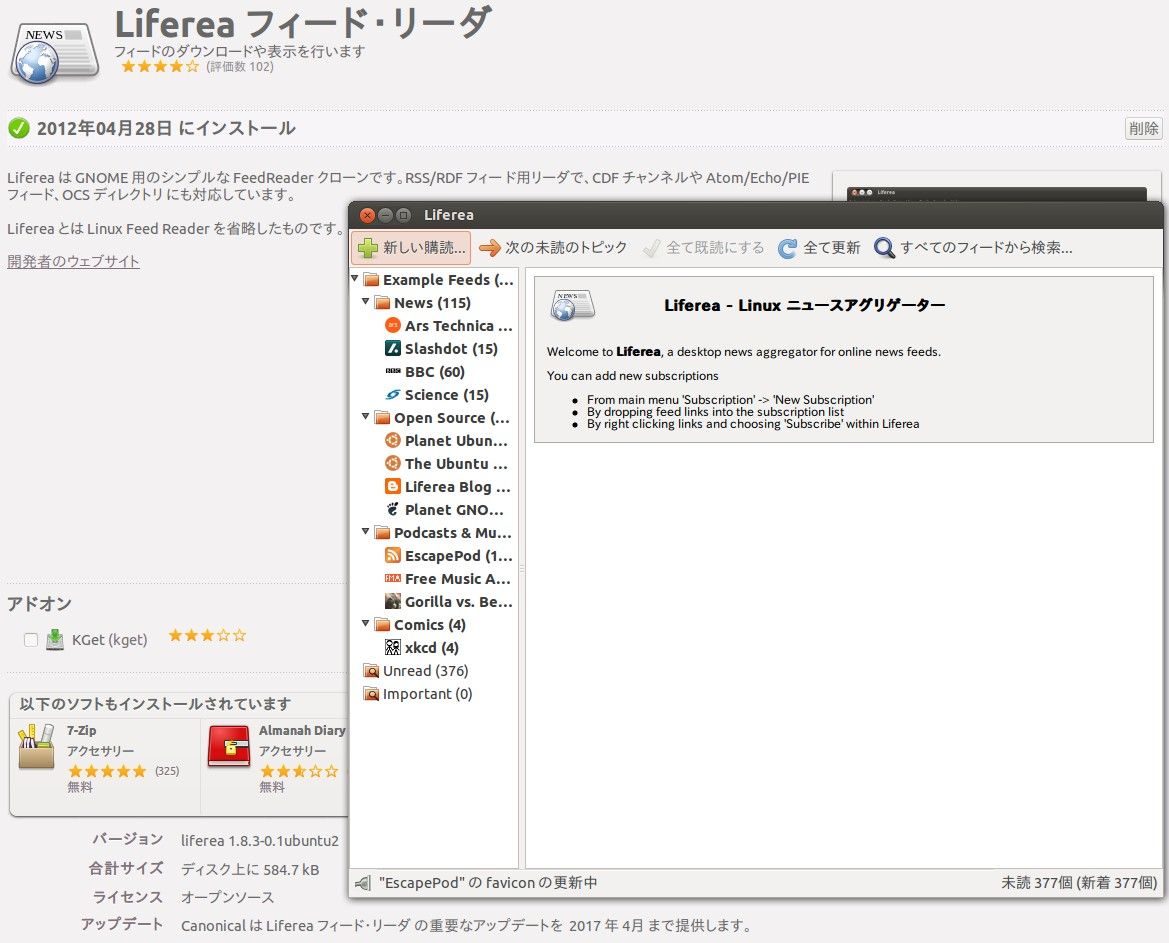
Task: Click the 未読 377個 status bar text
Action: [1079, 883]
